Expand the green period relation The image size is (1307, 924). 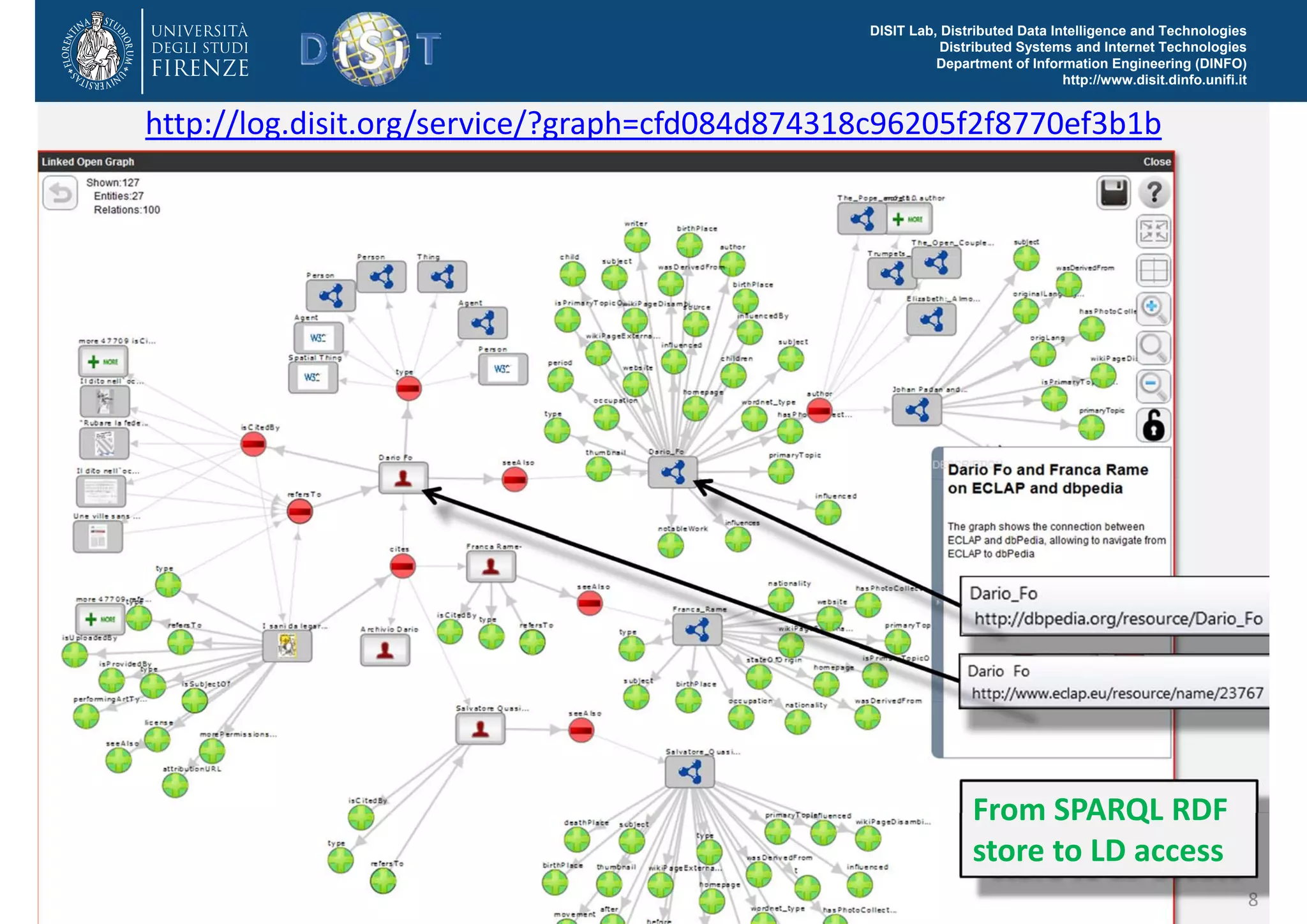(560, 380)
